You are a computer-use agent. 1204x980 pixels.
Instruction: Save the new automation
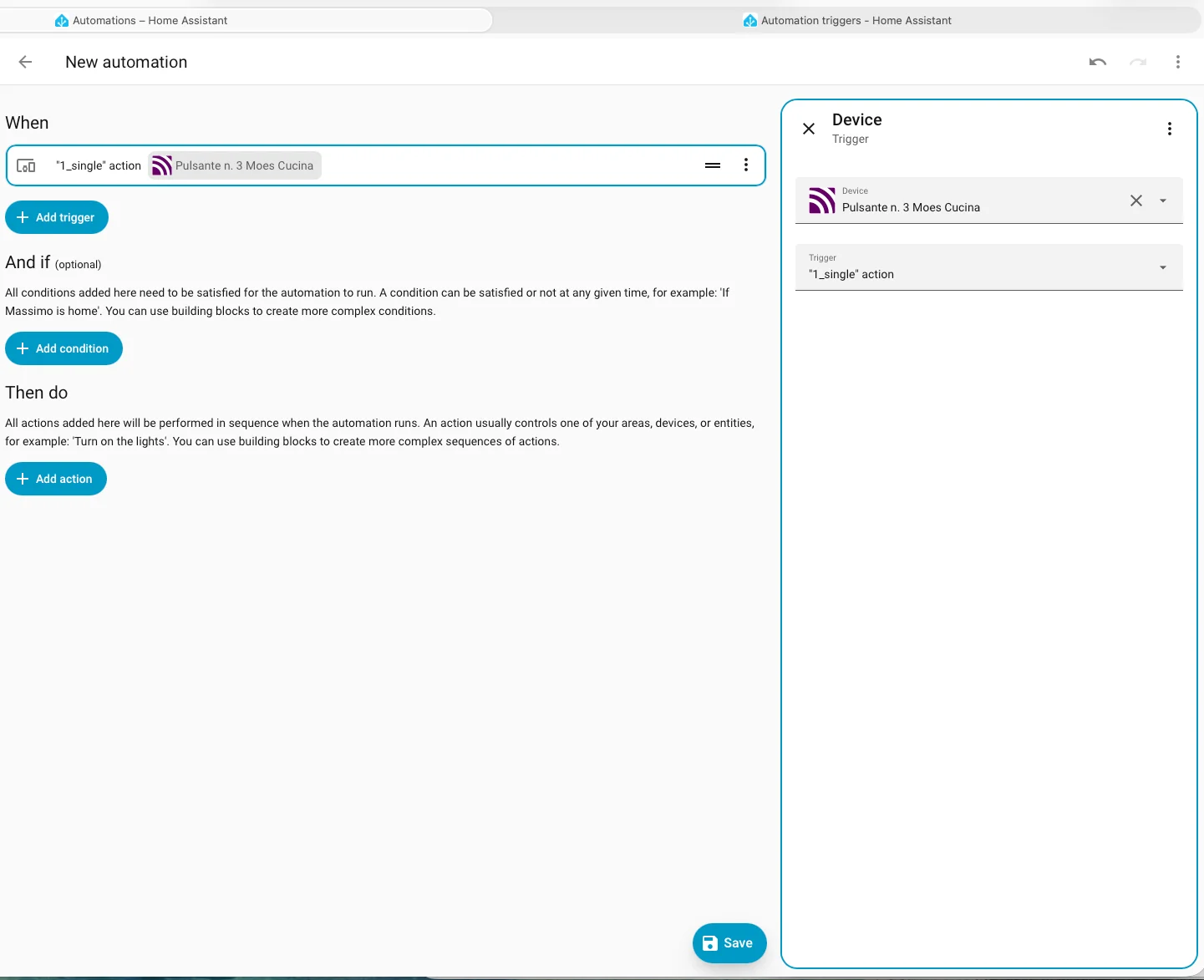click(x=729, y=943)
